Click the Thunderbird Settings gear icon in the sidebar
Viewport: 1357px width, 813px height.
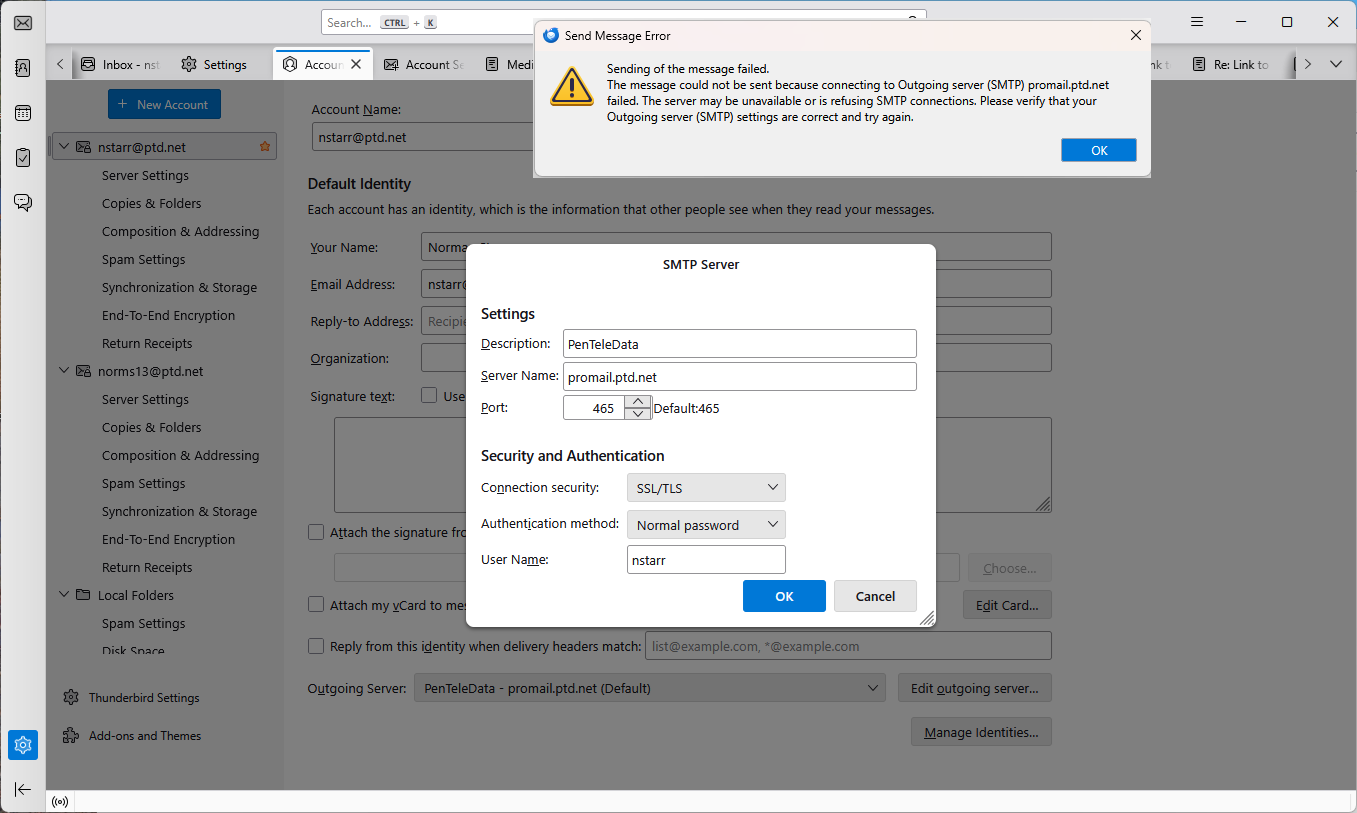click(71, 698)
